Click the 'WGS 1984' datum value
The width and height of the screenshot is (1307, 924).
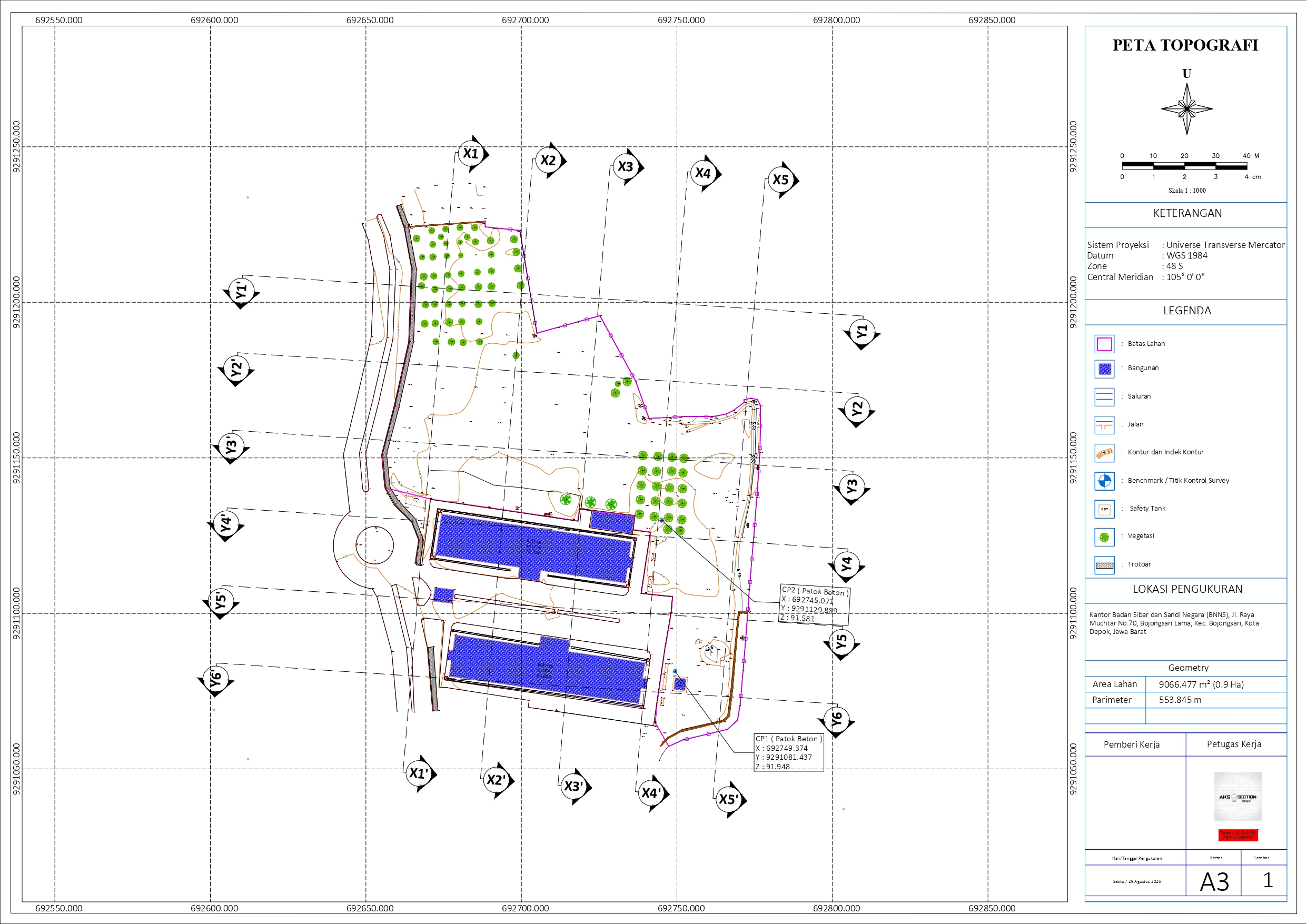1187,256
